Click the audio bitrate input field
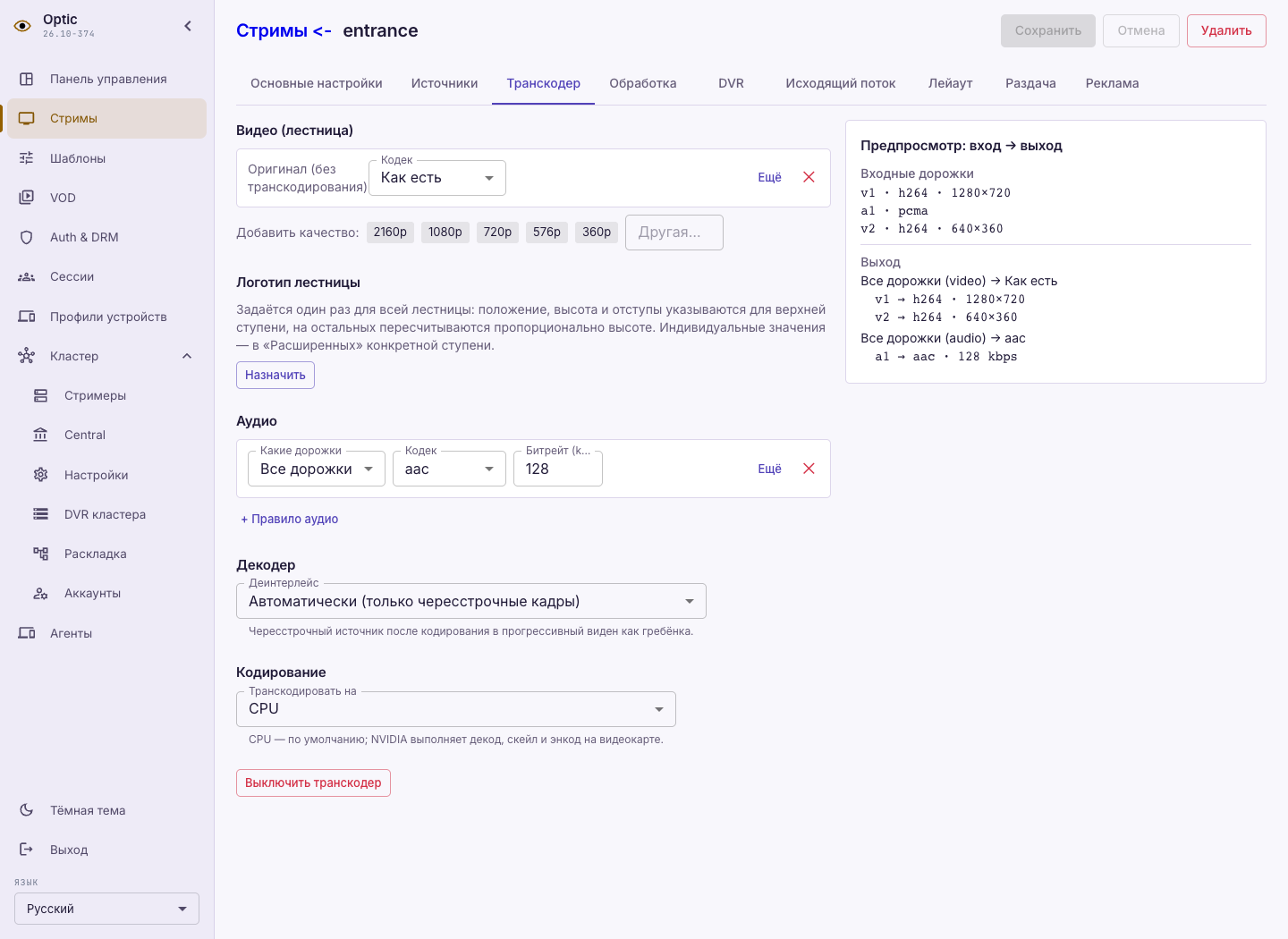 (x=558, y=469)
